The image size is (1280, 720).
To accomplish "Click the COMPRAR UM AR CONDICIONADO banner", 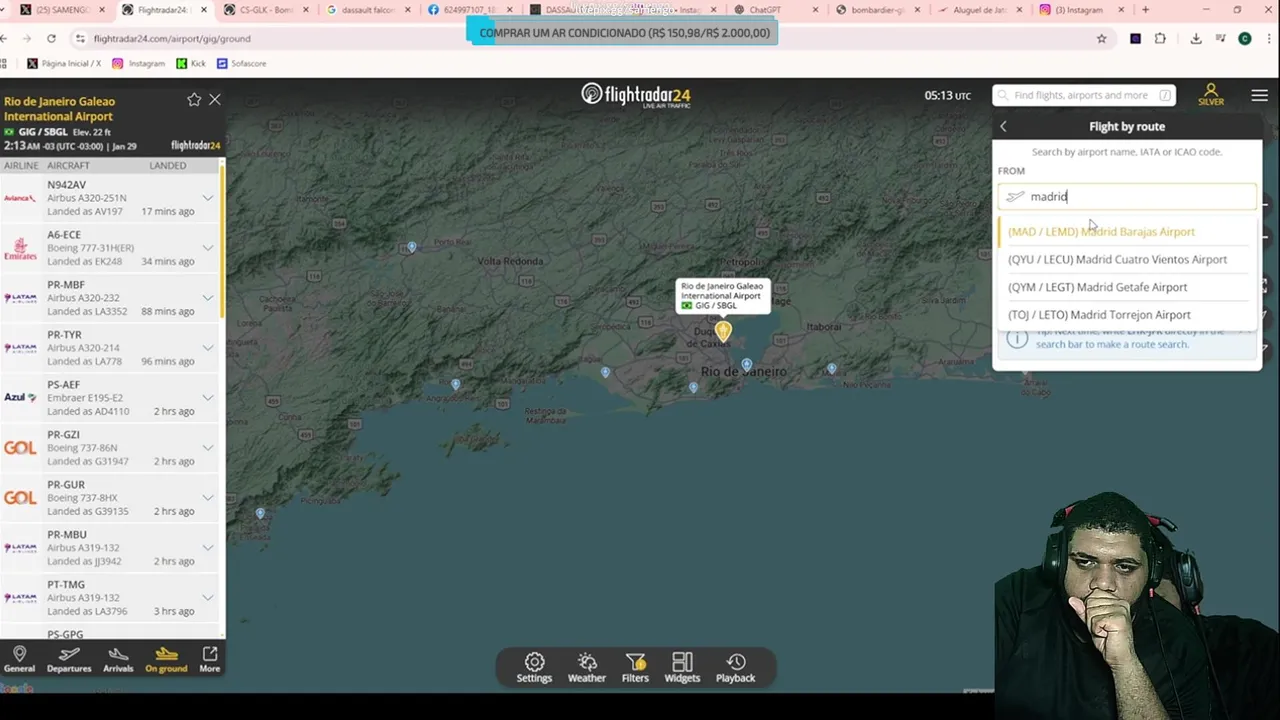I will point(624,33).
